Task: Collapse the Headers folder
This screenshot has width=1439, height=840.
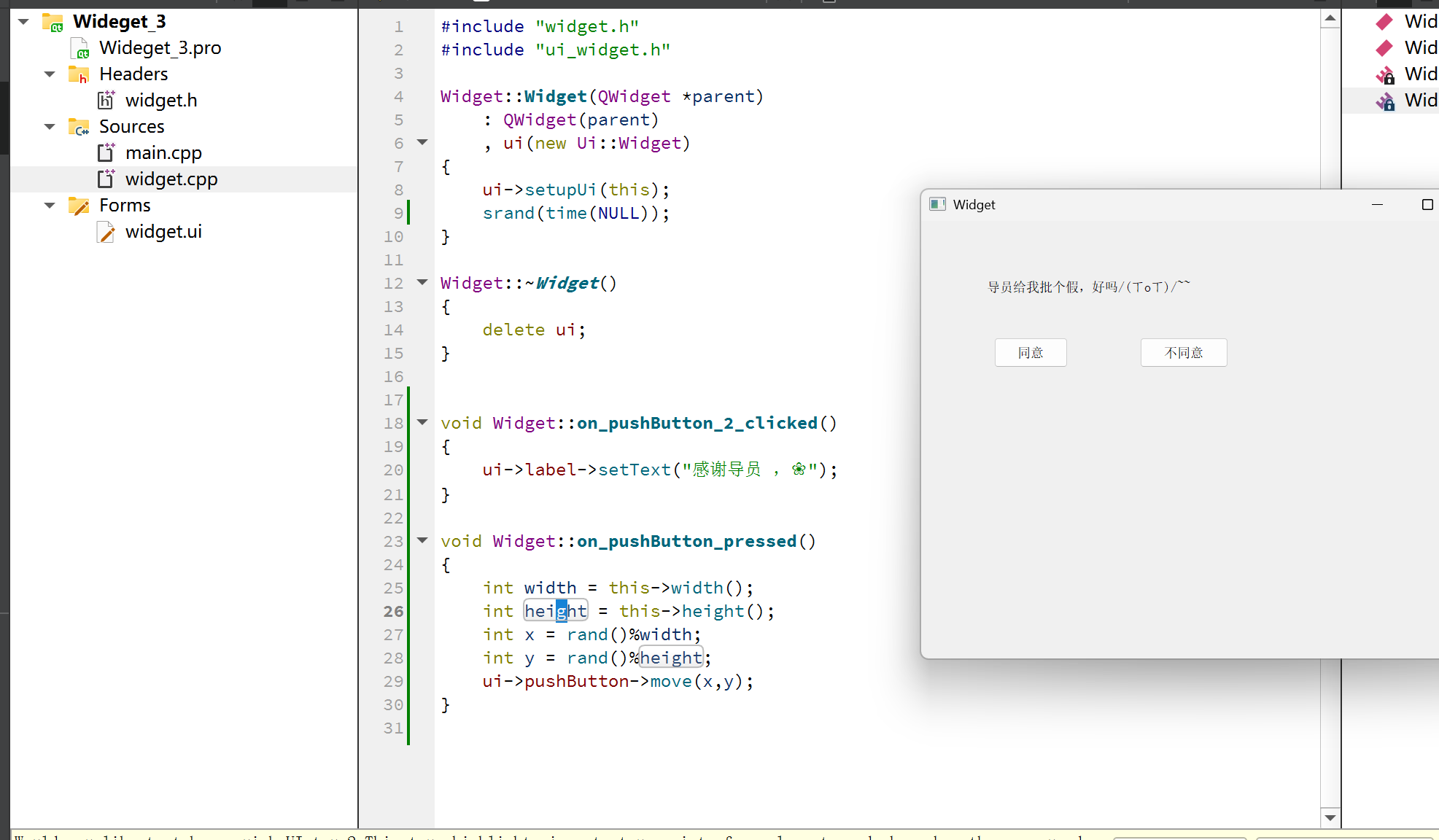Action: [50, 74]
